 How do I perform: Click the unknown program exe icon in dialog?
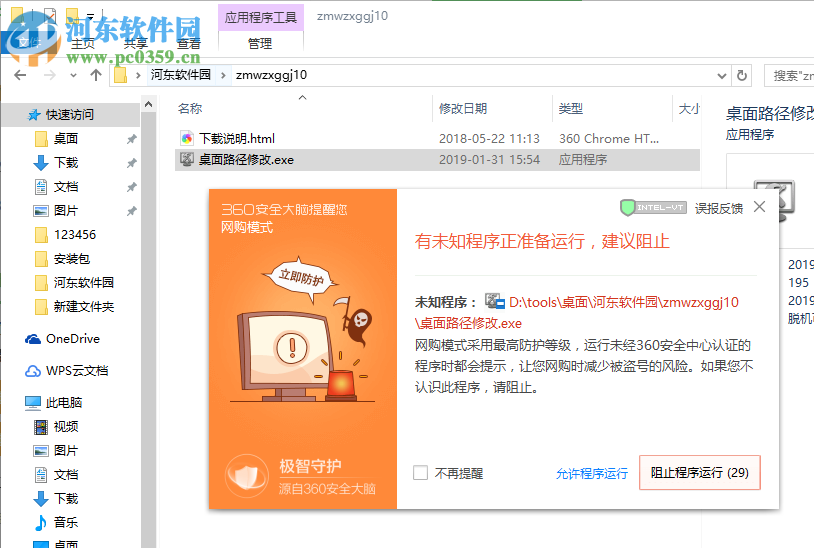click(494, 301)
